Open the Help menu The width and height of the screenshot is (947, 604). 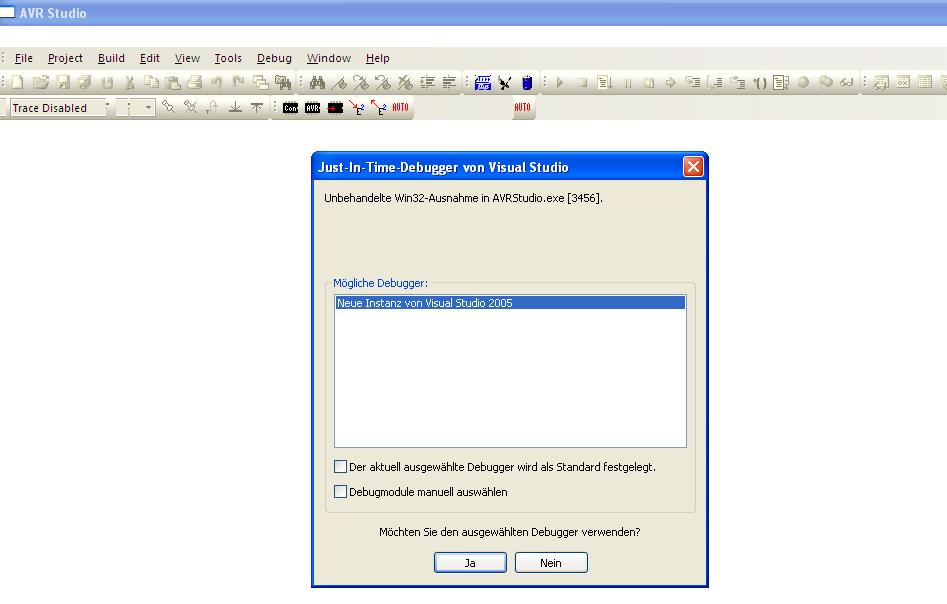(377, 58)
